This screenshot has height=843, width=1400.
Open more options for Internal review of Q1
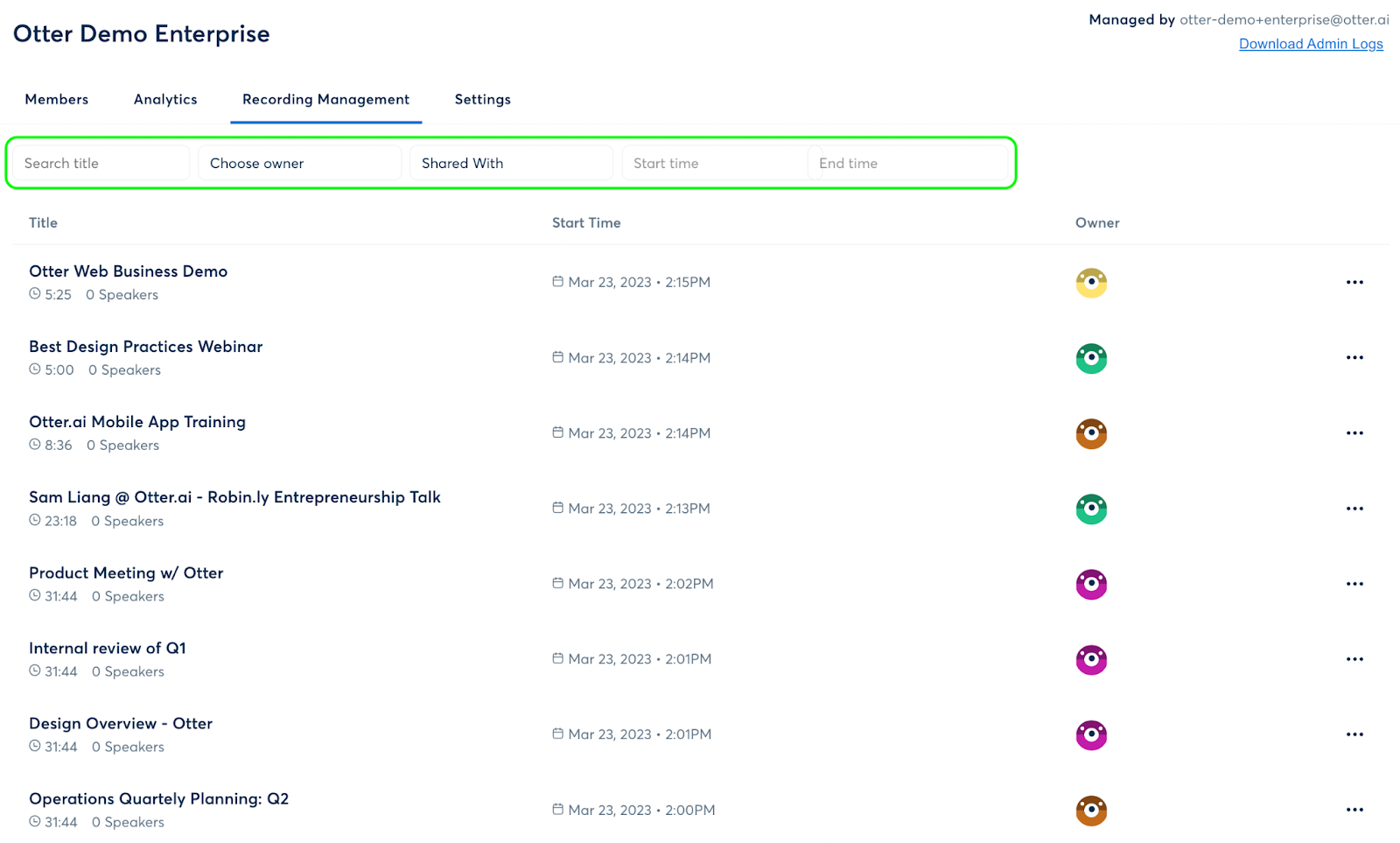click(x=1354, y=659)
